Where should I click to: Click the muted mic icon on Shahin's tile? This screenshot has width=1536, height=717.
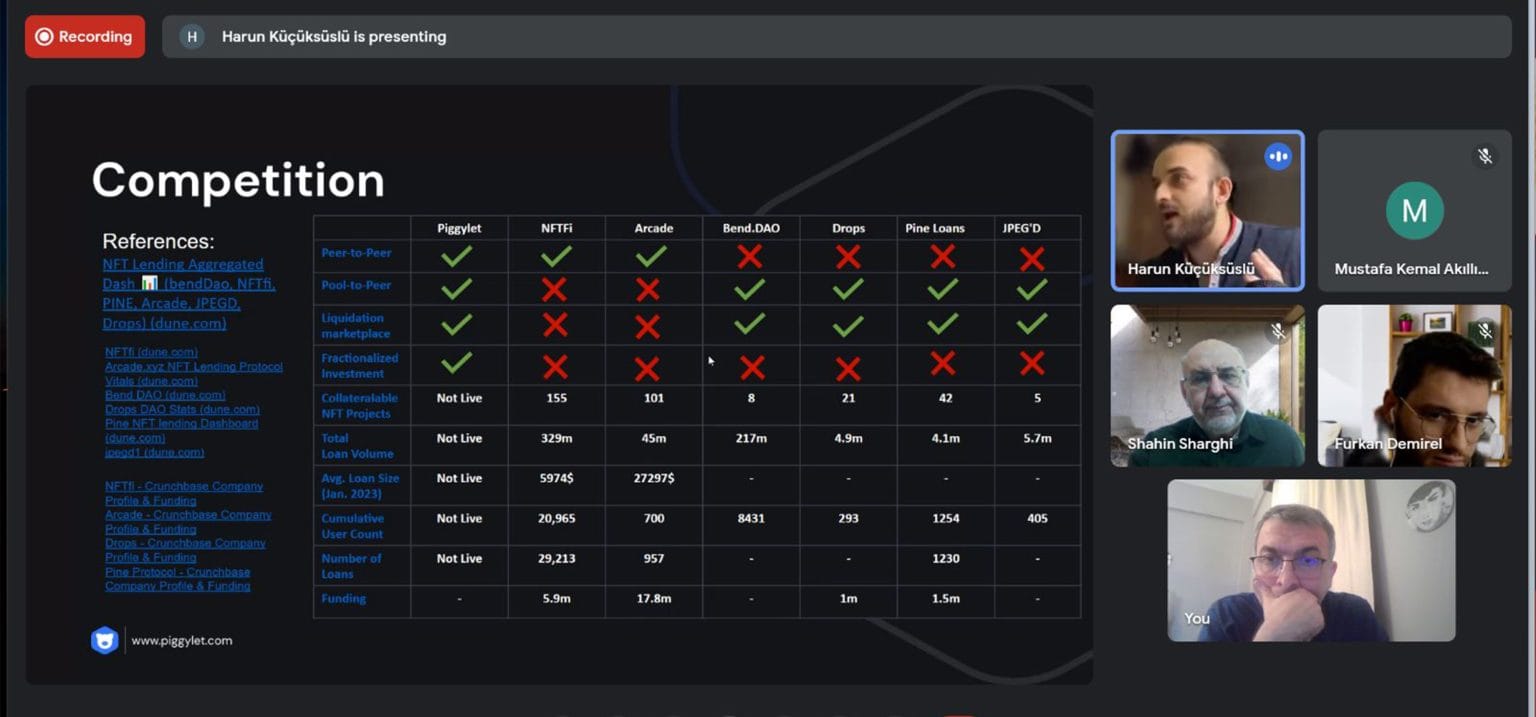(1278, 330)
